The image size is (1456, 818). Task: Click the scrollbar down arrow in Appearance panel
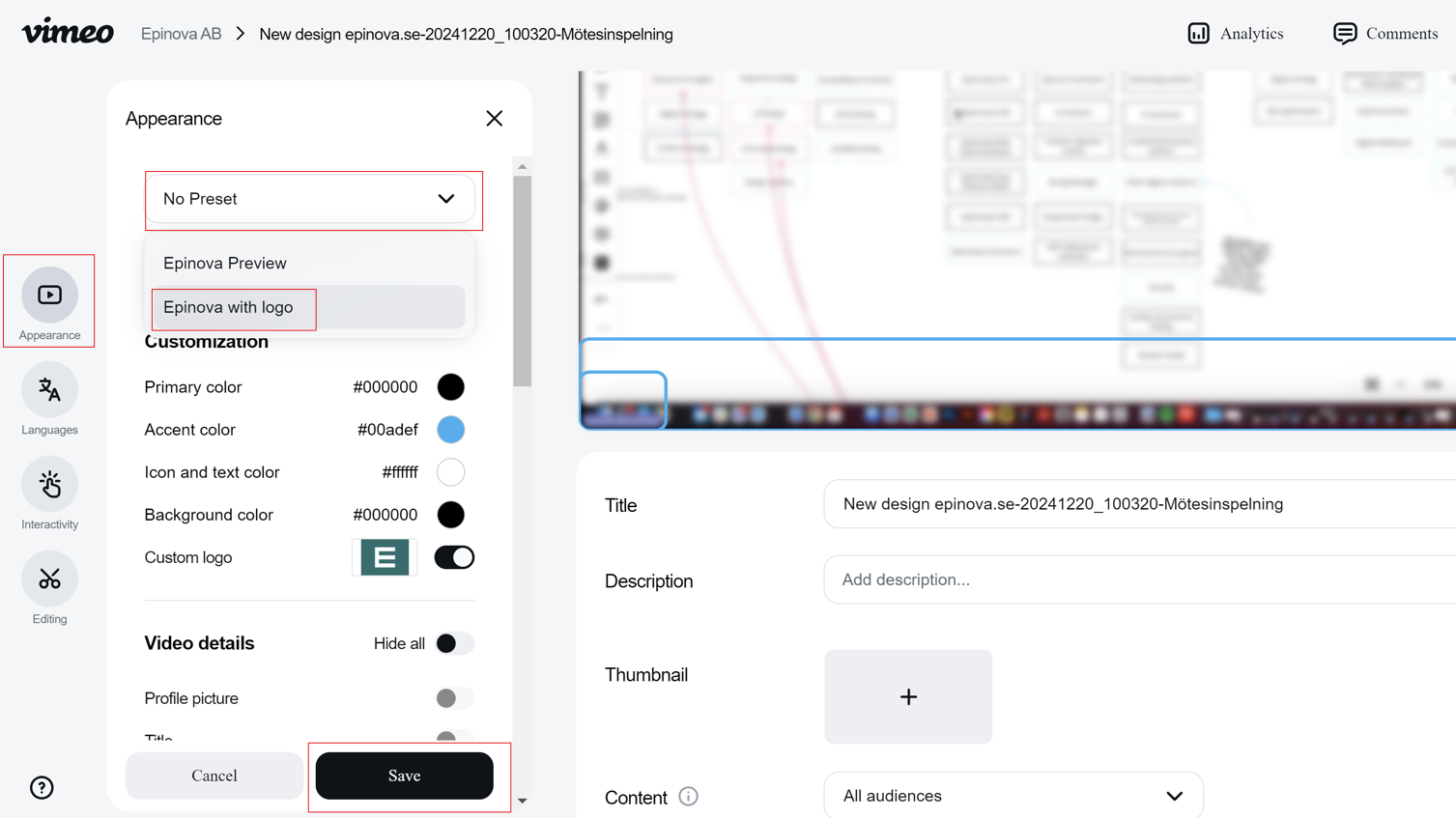tap(522, 801)
